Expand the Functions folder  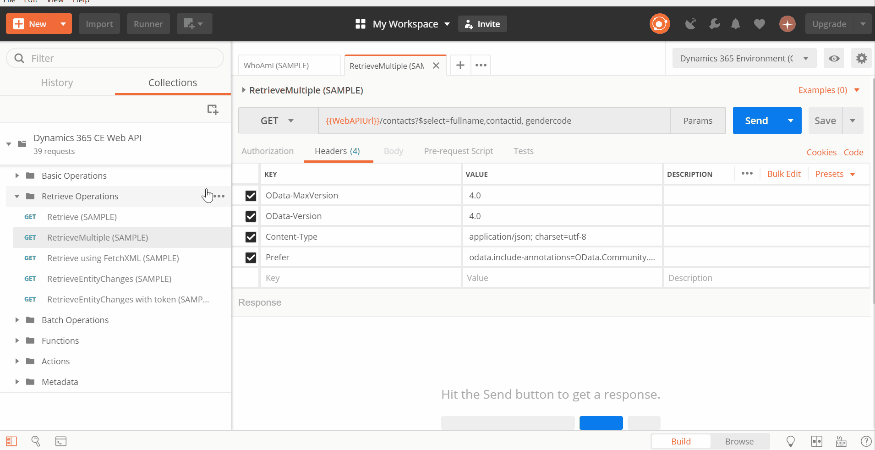tap(17, 341)
